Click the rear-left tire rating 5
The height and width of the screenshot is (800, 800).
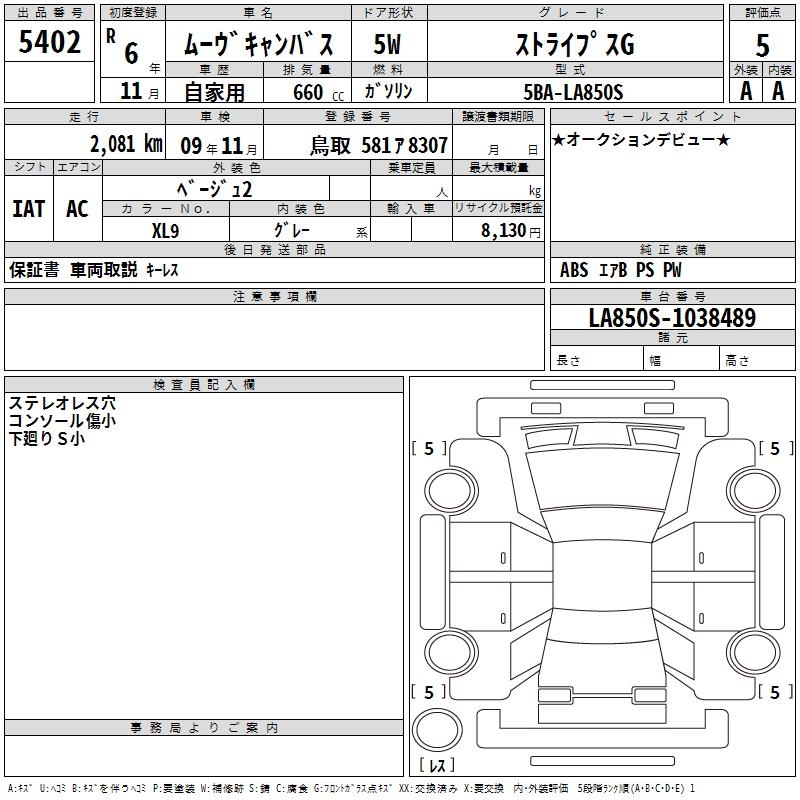pyautogui.click(x=429, y=692)
